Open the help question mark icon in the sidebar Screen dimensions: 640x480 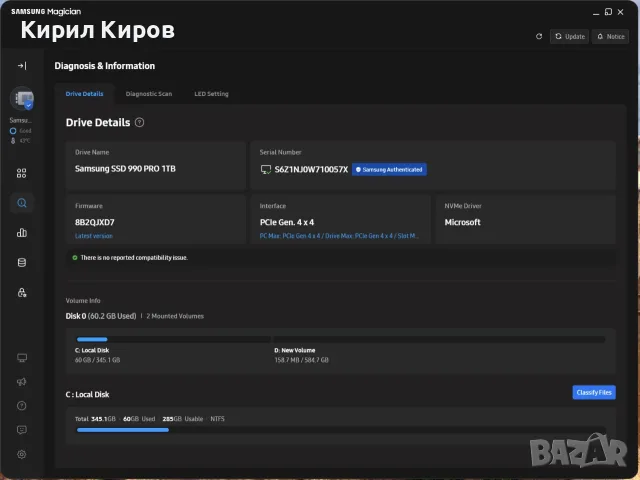[x=22, y=406]
